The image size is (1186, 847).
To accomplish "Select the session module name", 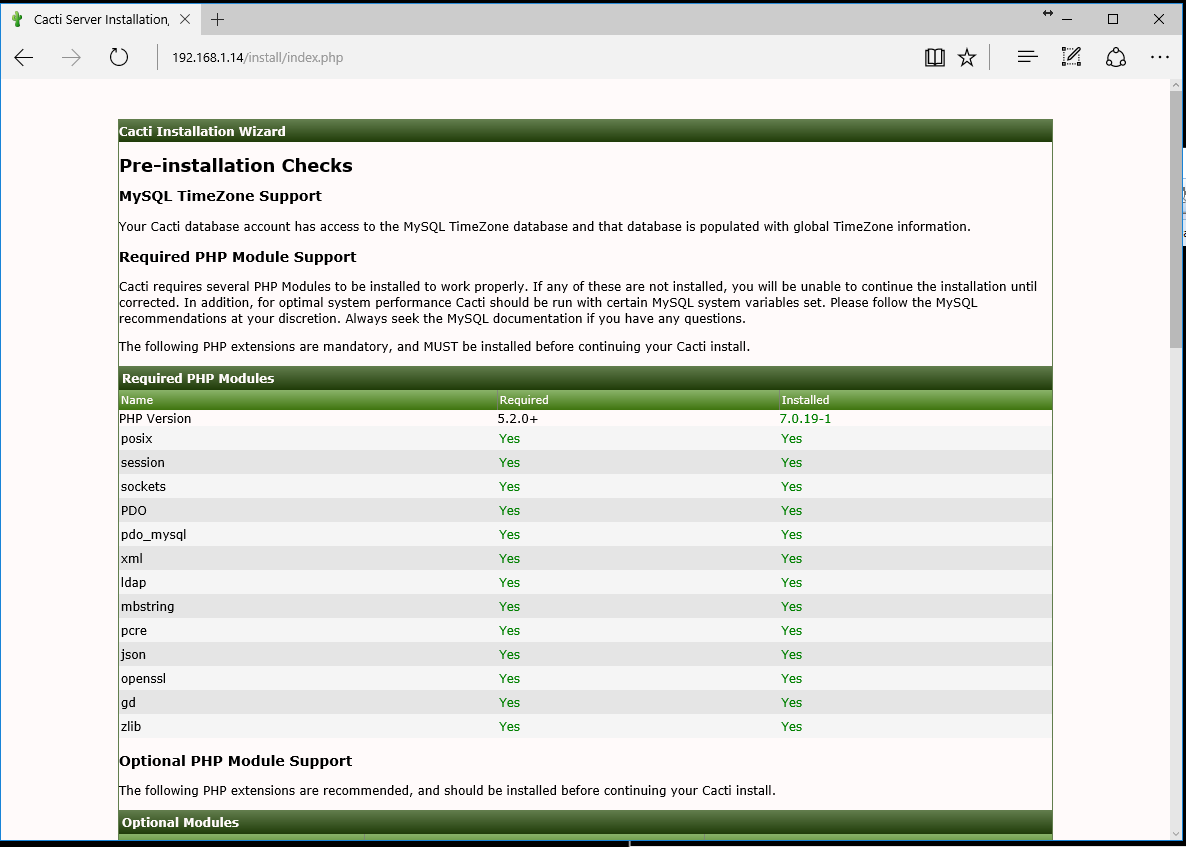I will 142,462.
